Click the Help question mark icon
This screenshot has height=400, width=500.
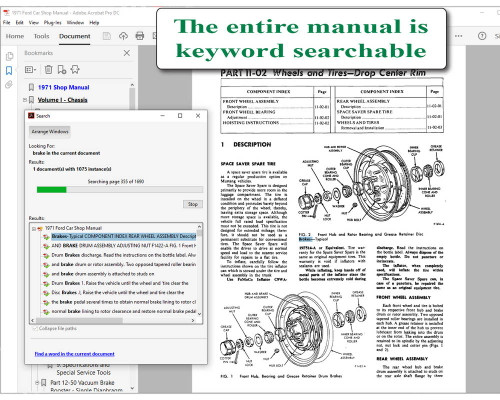(482, 36)
